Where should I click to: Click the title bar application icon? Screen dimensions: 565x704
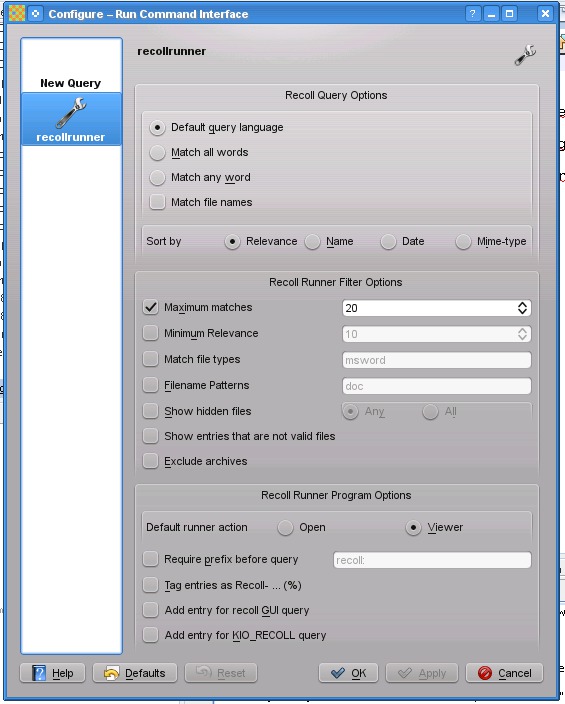[x=17, y=13]
